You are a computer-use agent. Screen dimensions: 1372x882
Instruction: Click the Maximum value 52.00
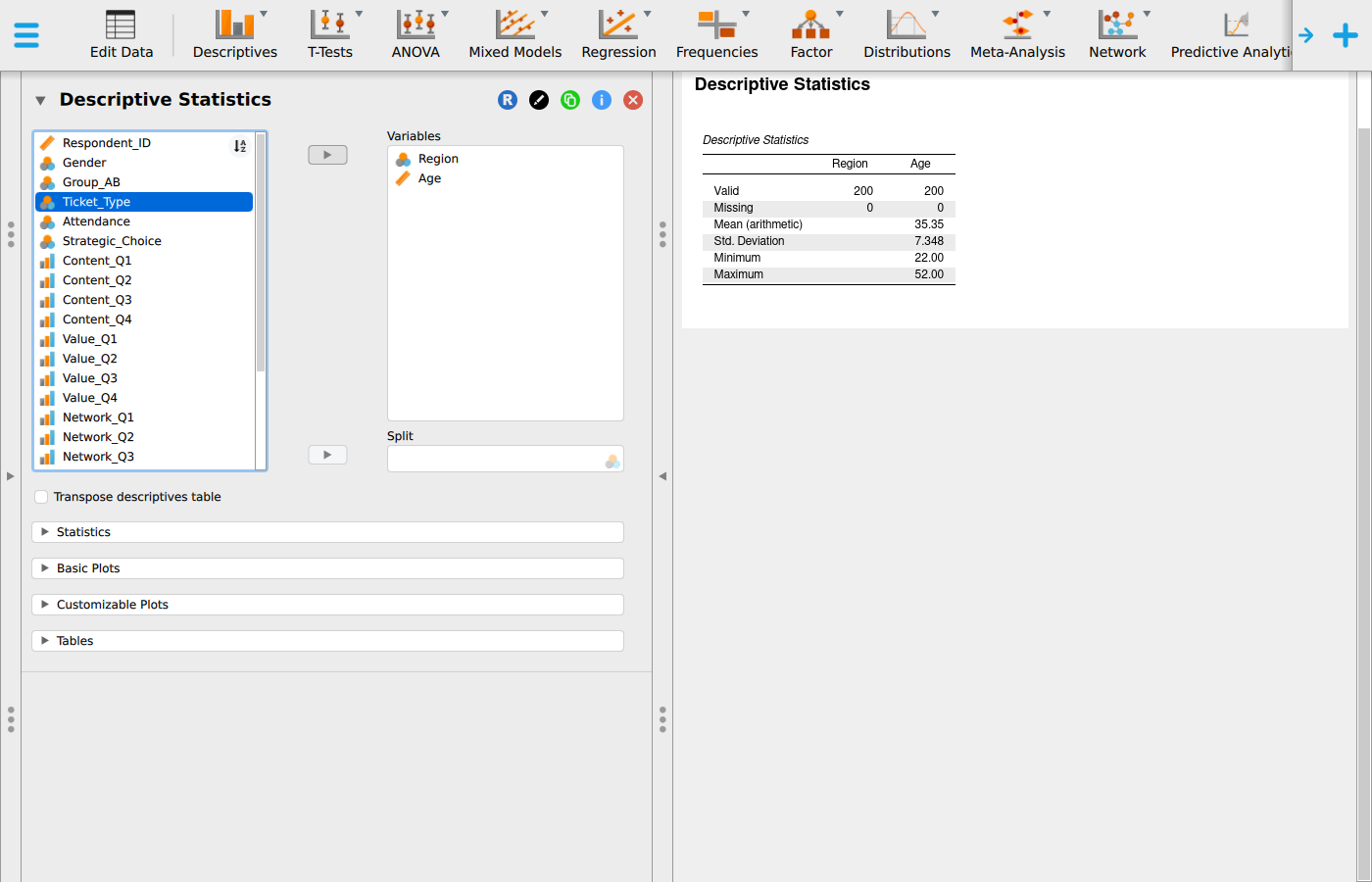pos(929,274)
